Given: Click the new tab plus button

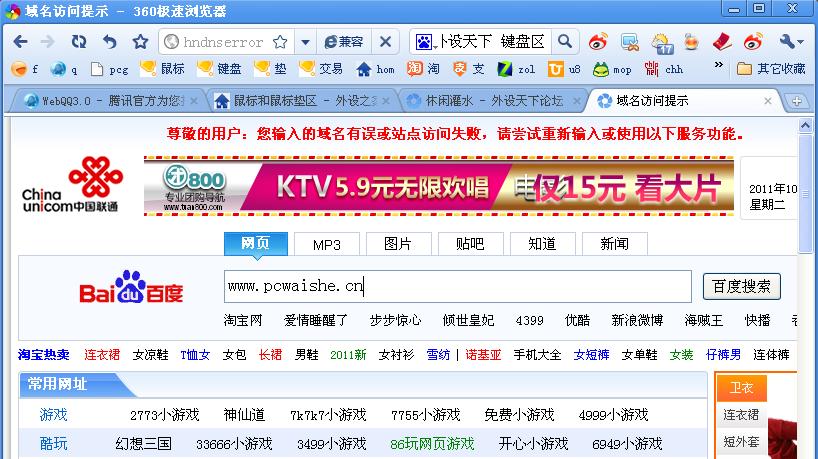Looking at the screenshot, I should coord(797,101).
